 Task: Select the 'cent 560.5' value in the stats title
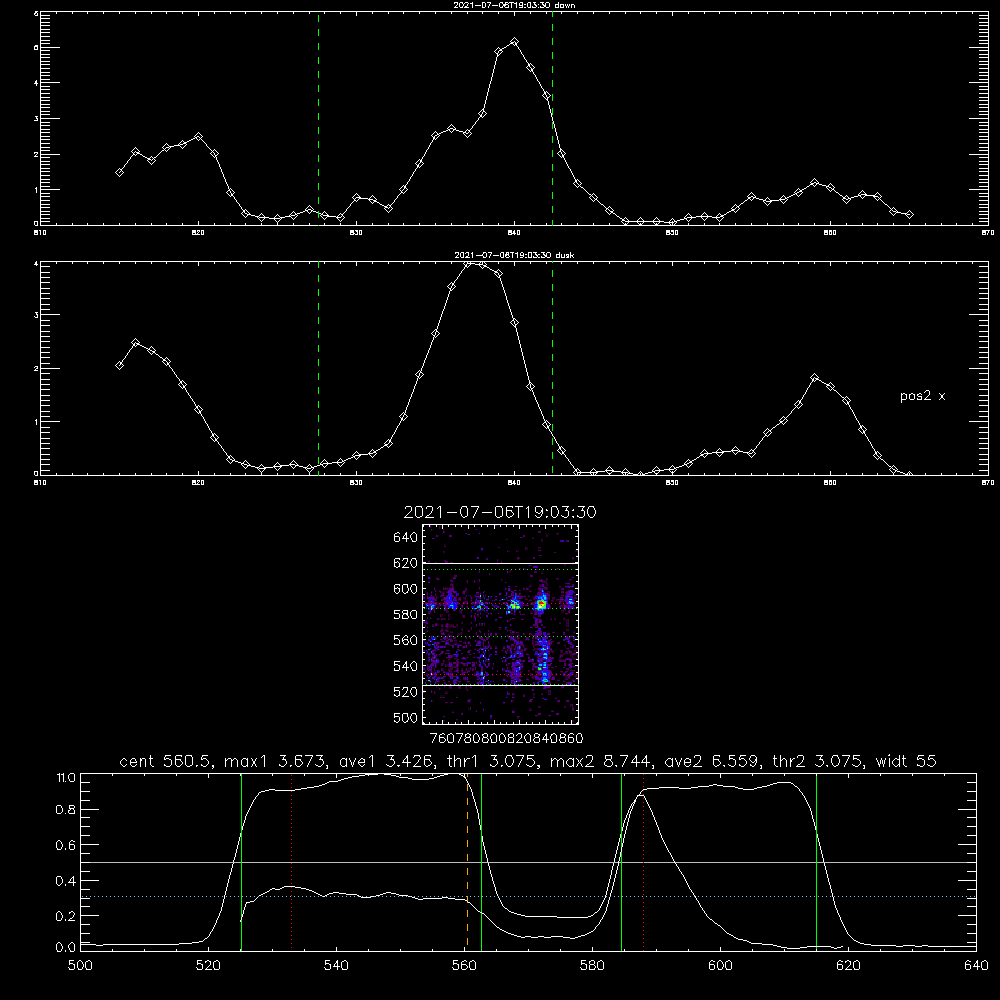[165, 761]
